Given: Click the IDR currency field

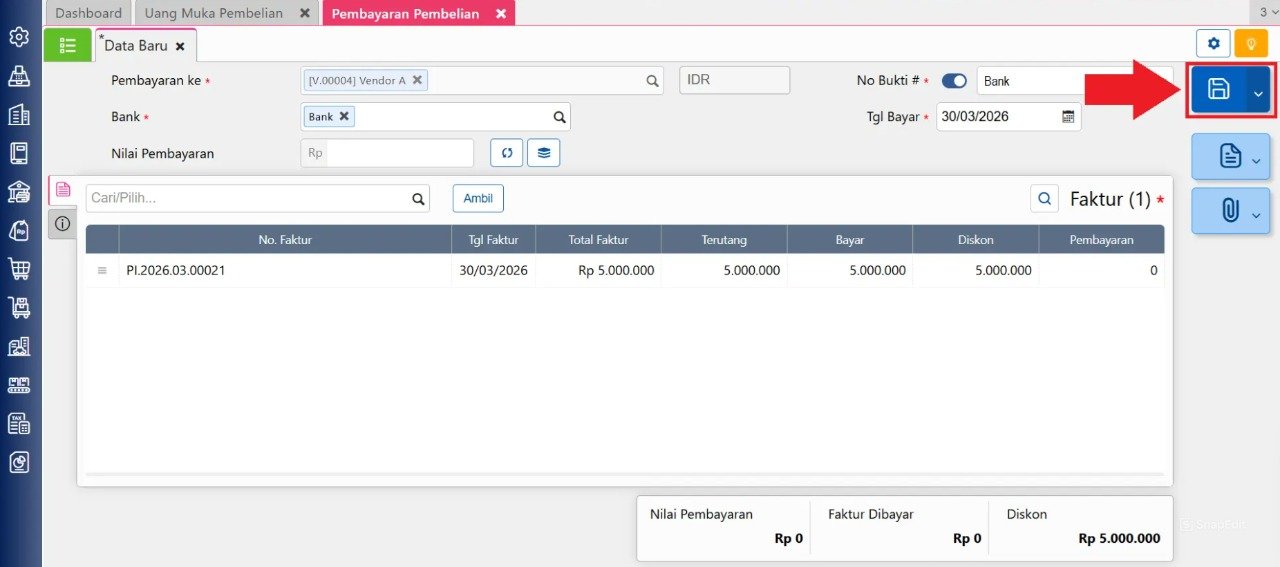Looking at the screenshot, I should click(x=735, y=80).
